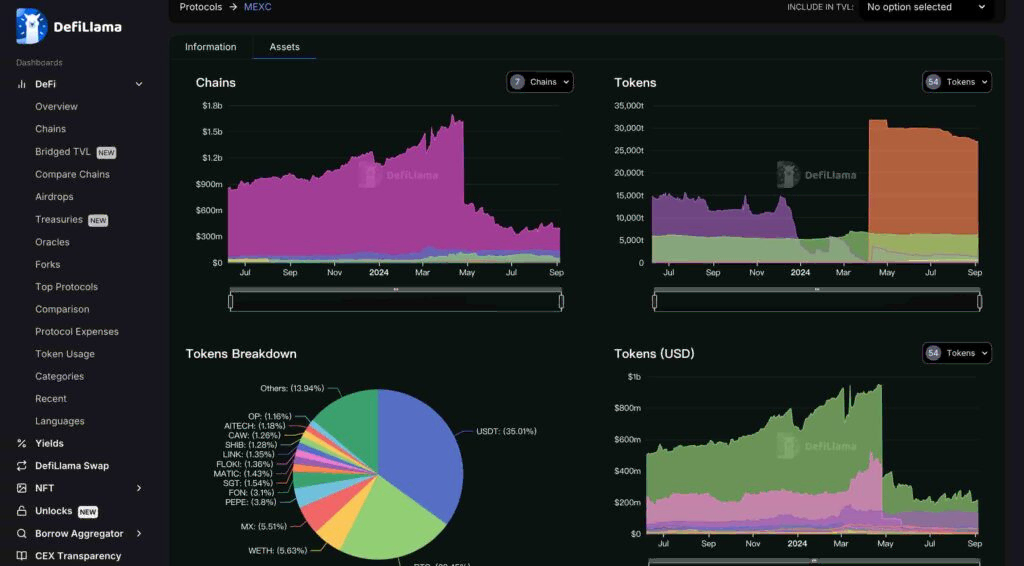Click the Chains chart left range handle
Image resolution: width=1024 pixels, height=566 pixels.
(x=231, y=302)
